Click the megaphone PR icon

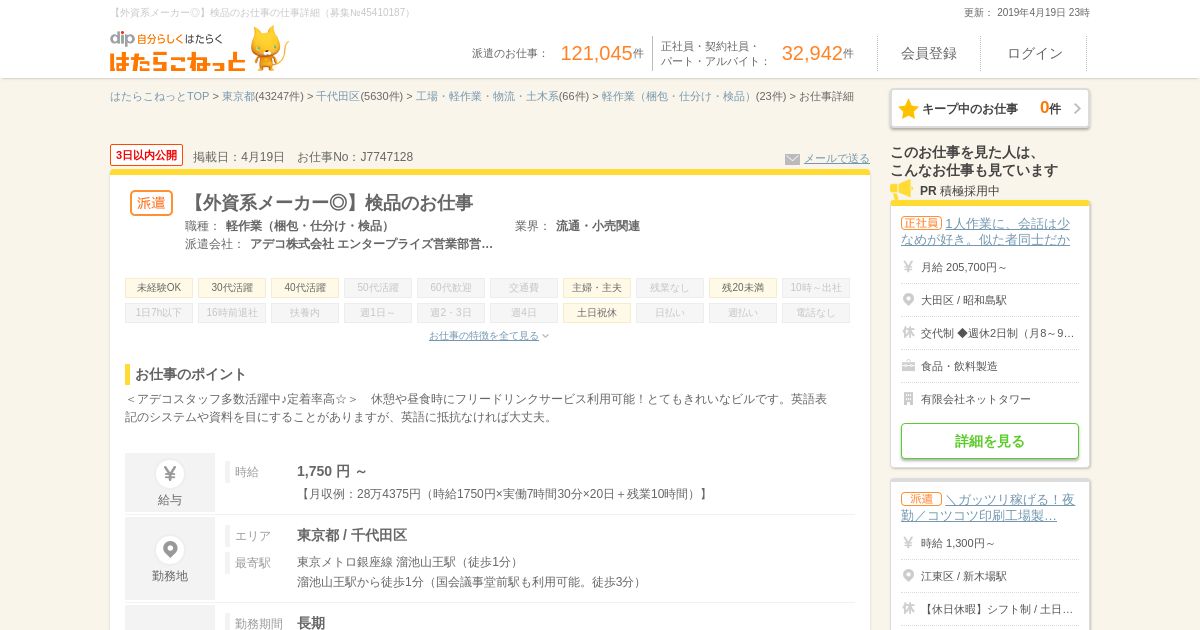(x=901, y=190)
